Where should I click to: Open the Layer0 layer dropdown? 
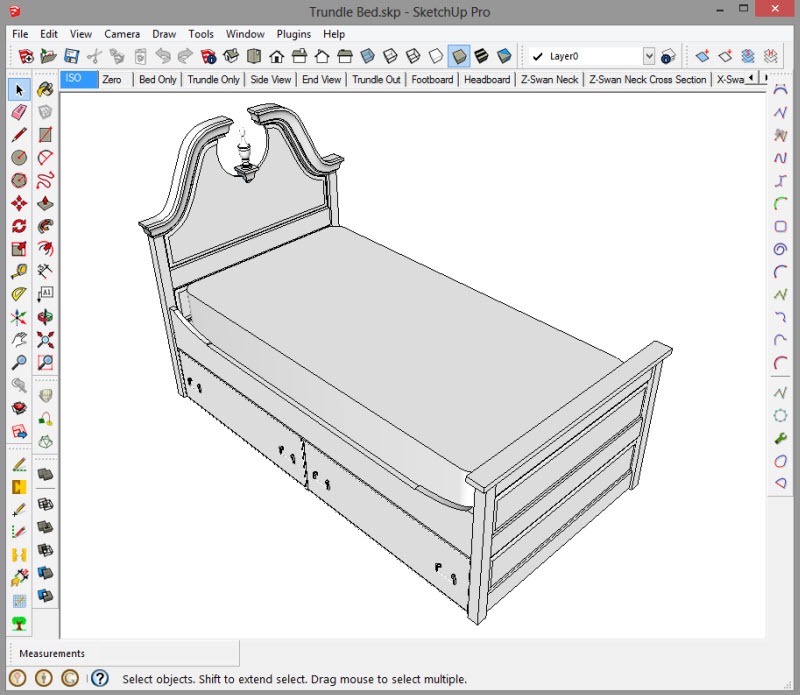tap(649, 56)
